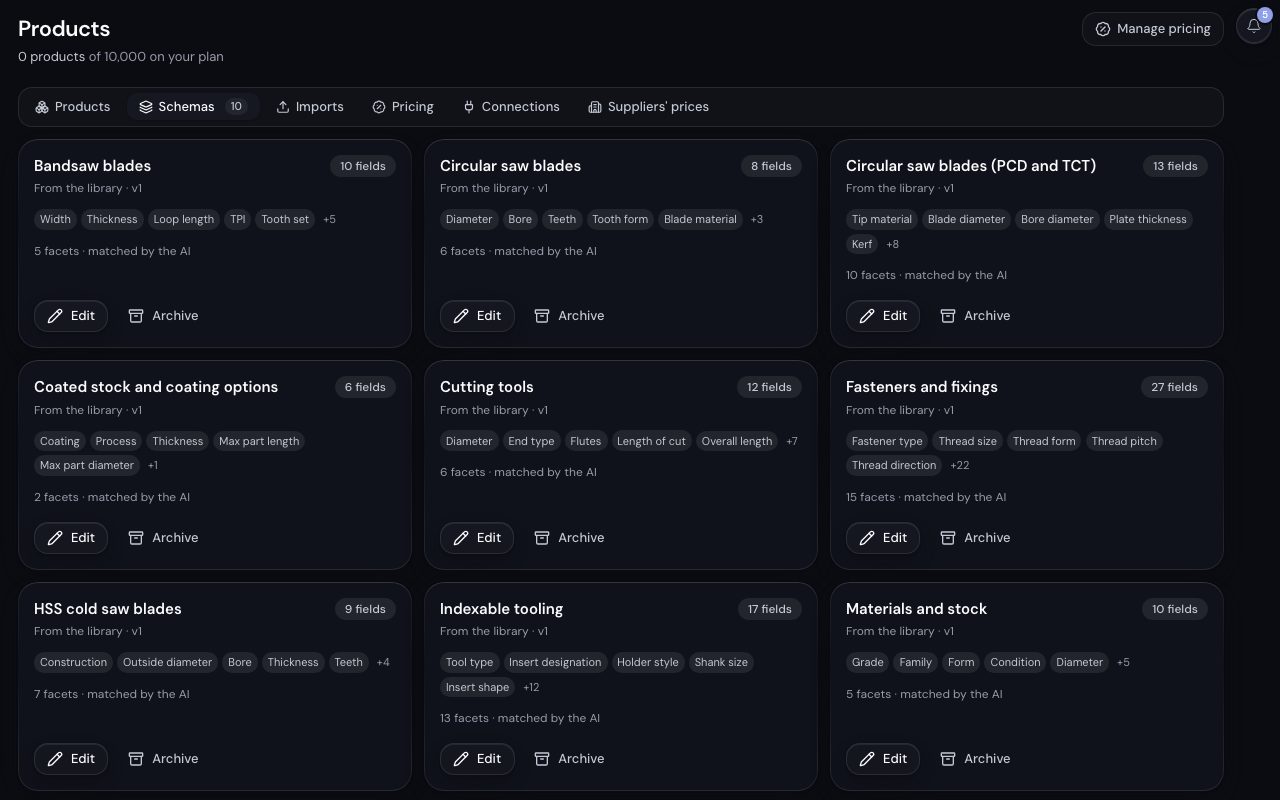Go to the Pricing tab
This screenshot has width=1280, height=800.
tap(403, 107)
